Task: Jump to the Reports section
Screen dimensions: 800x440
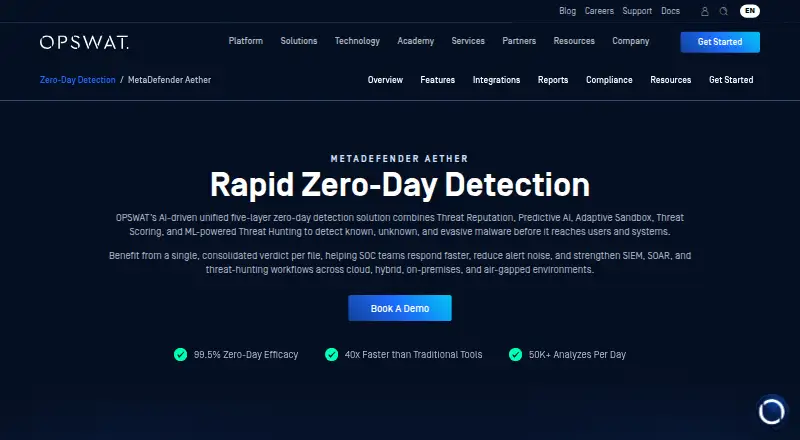Action: [553, 80]
